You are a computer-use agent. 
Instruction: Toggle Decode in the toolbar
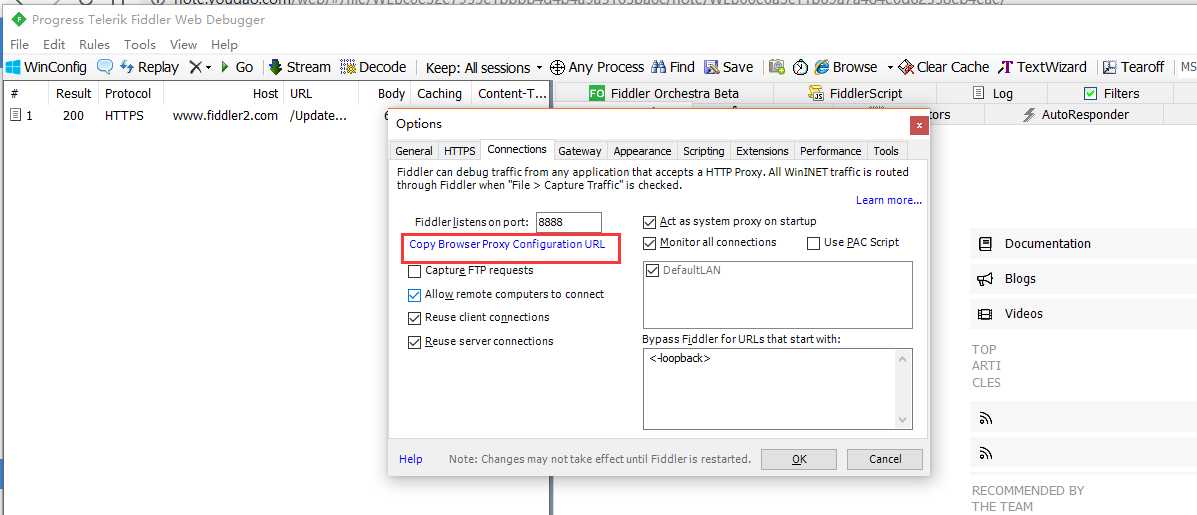click(373, 67)
